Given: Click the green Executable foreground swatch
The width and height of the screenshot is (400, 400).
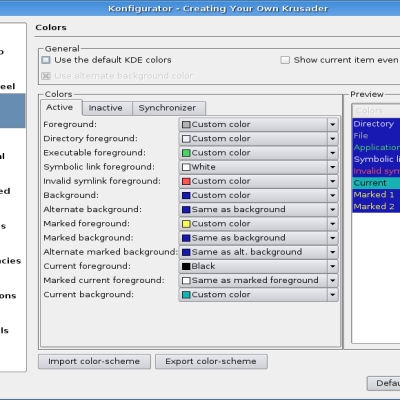Looking at the screenshot, I should tap(186, 153).
